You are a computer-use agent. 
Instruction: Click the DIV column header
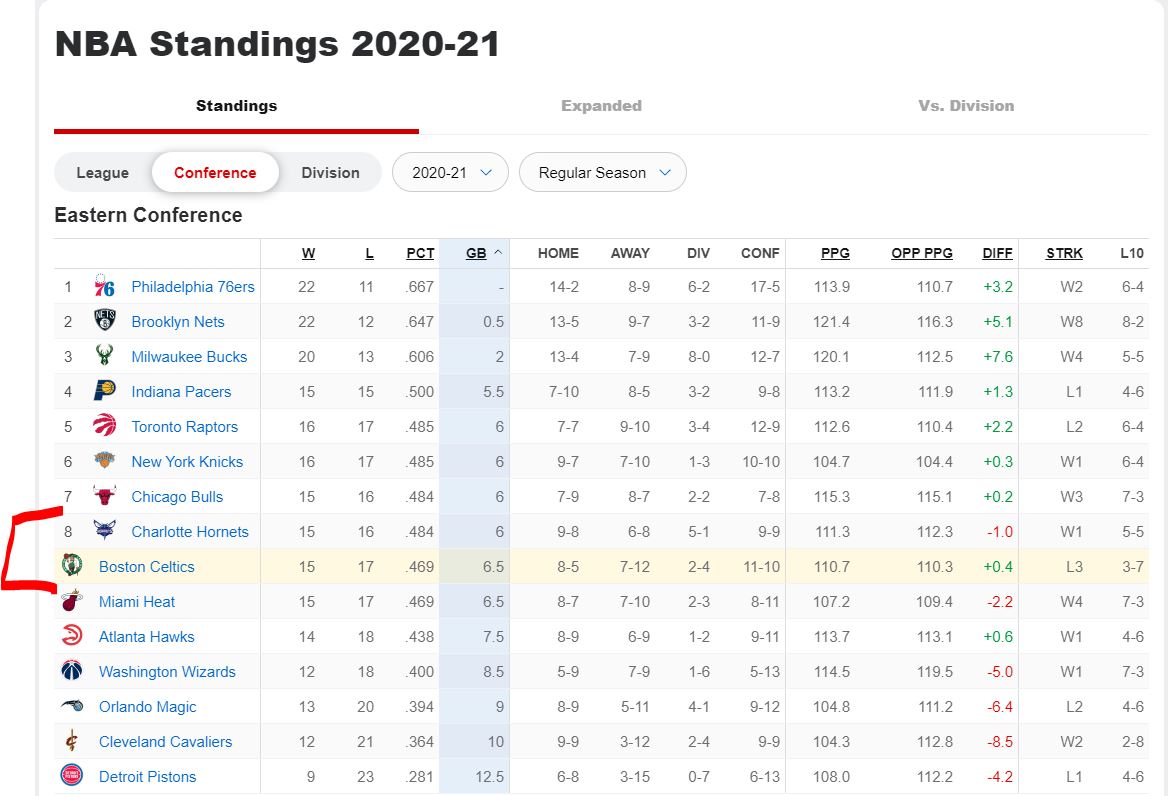point(698,253)
